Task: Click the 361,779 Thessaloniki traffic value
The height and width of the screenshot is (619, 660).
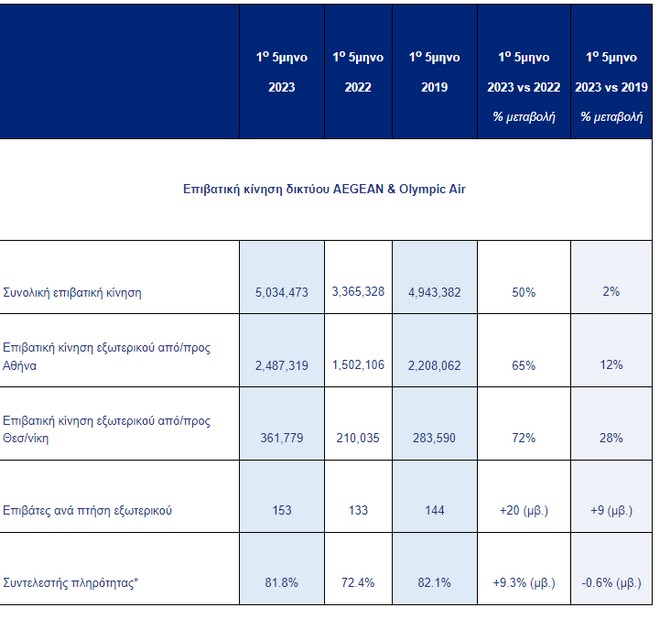Action: click(x=281, y=438)
